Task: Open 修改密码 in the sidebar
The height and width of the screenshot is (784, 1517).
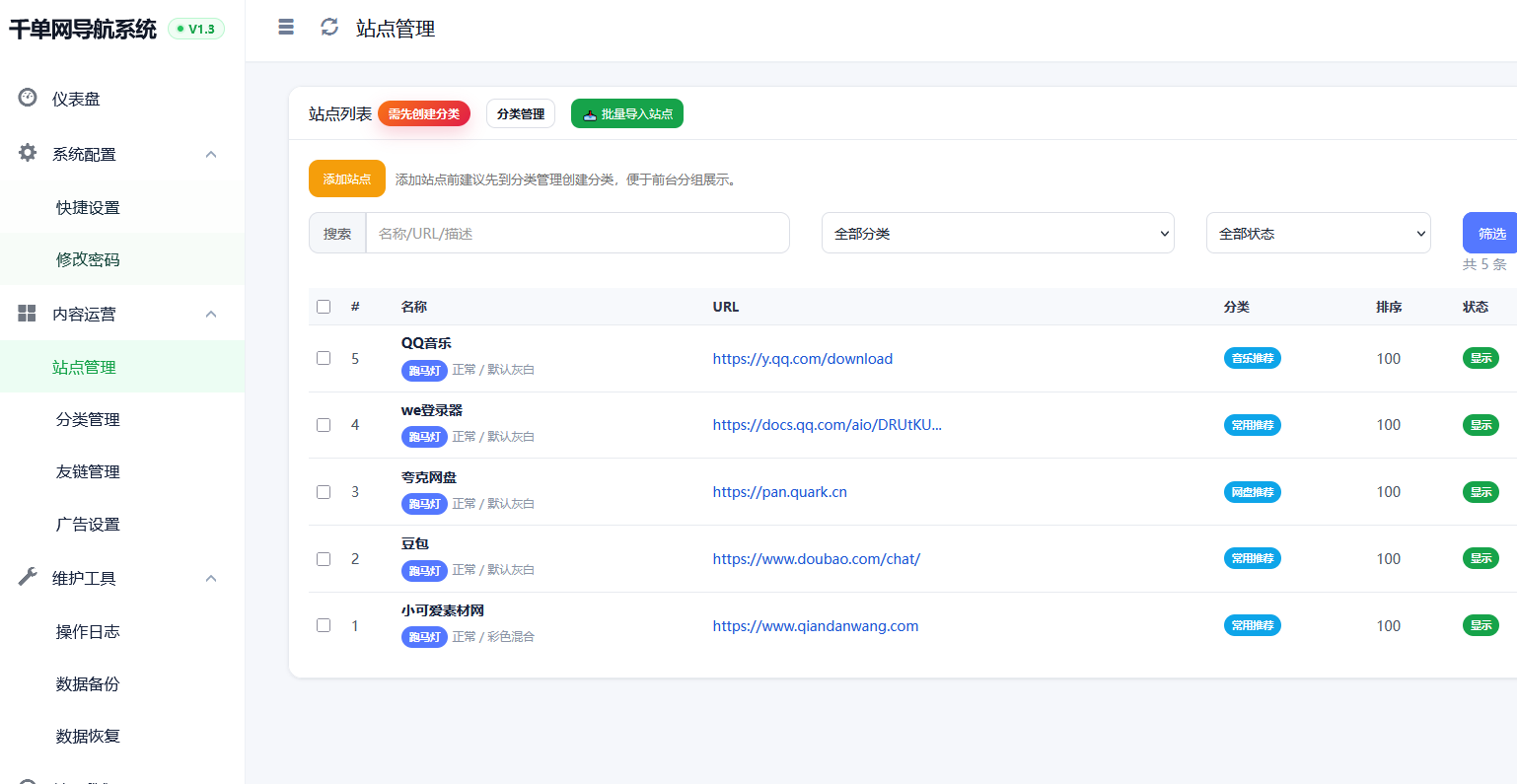Action: [122, 259]
